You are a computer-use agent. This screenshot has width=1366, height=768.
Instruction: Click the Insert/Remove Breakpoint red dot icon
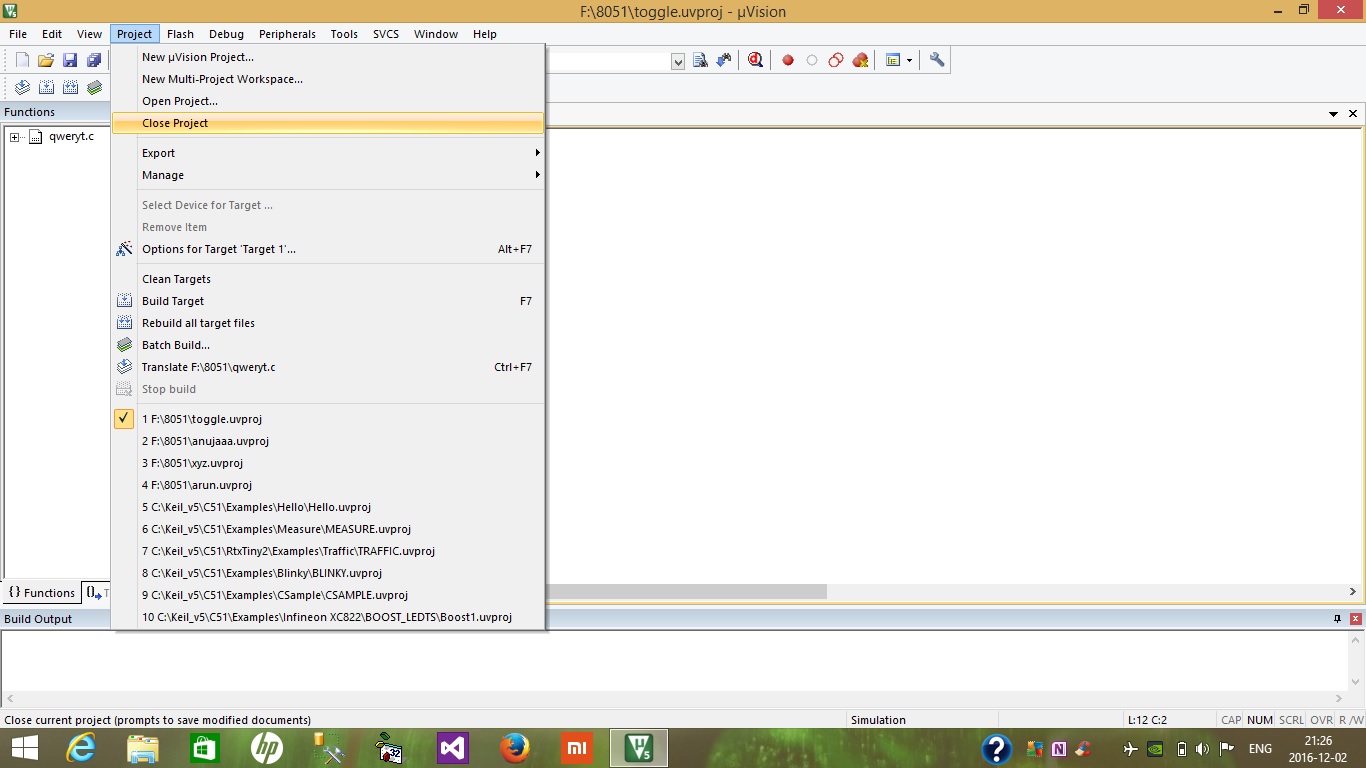788,60
